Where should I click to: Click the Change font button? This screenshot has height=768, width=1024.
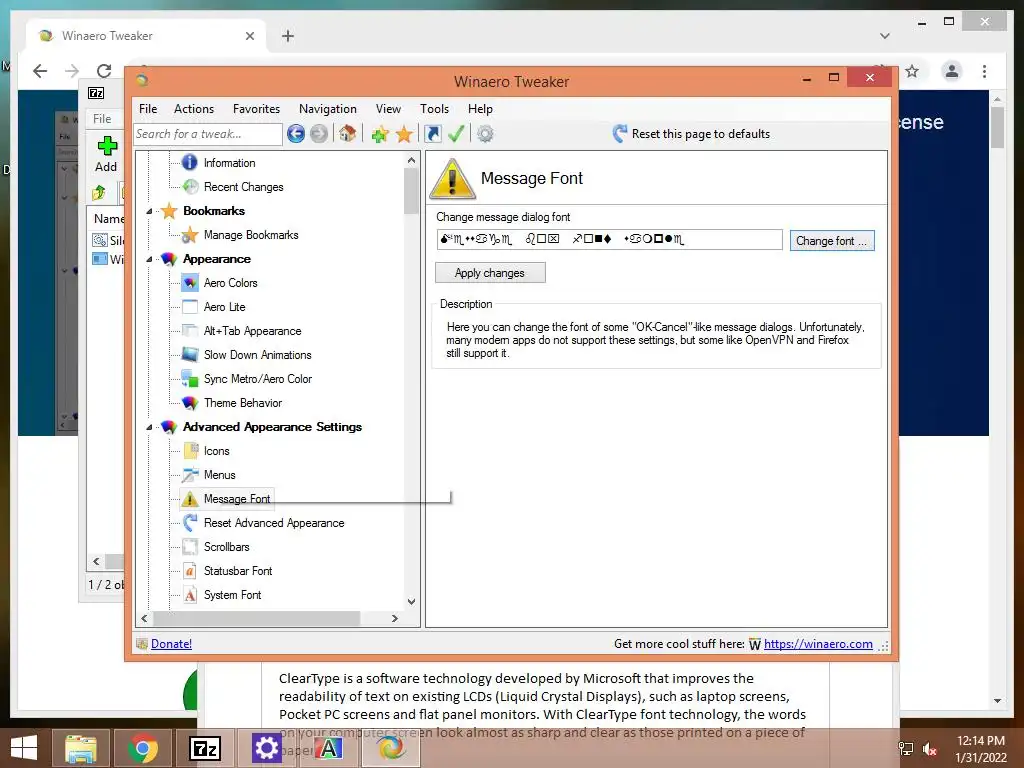click(x=831, y=241)
